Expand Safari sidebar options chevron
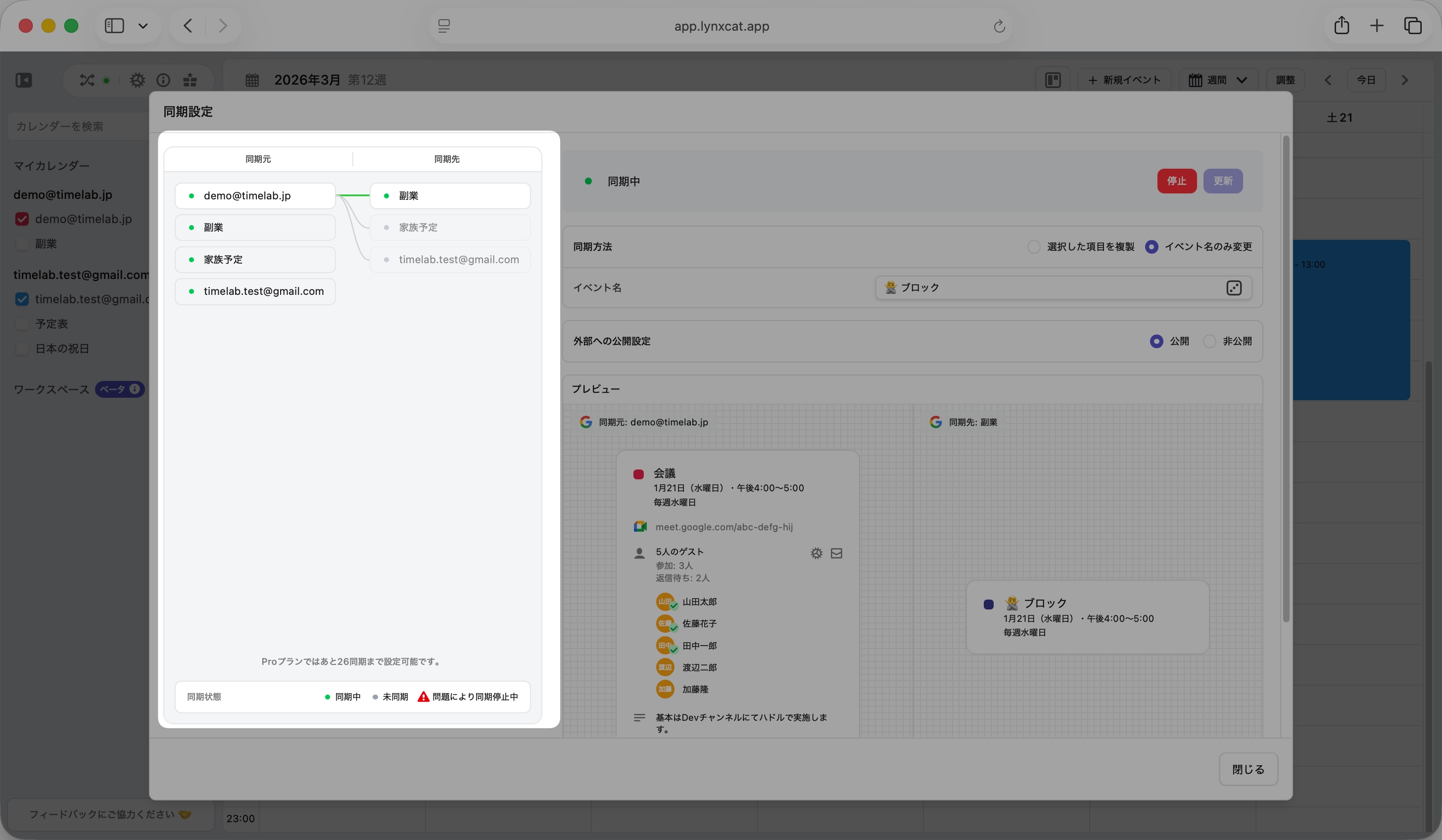The width and height of the screenshot is (1442, 840). [x=143, y=26]
